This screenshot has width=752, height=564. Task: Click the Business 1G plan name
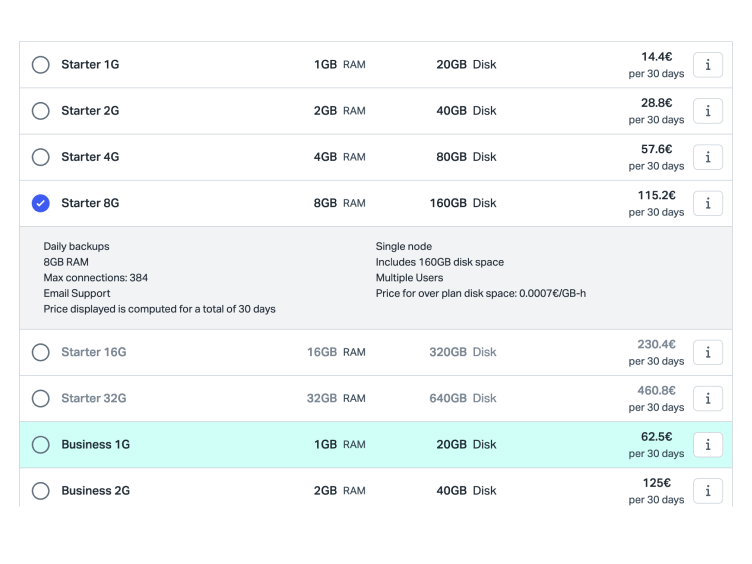point(95,445)
